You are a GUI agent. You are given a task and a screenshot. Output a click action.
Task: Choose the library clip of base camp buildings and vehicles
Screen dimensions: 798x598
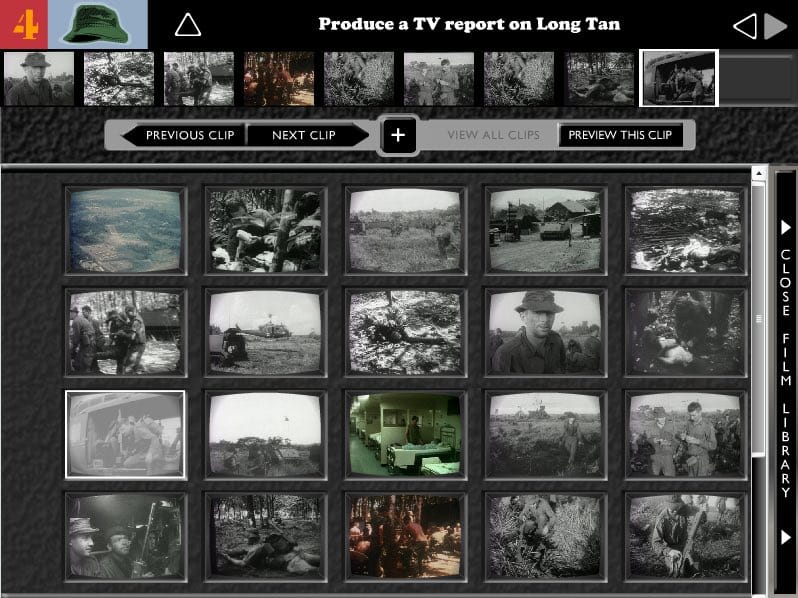click(546, 231)
